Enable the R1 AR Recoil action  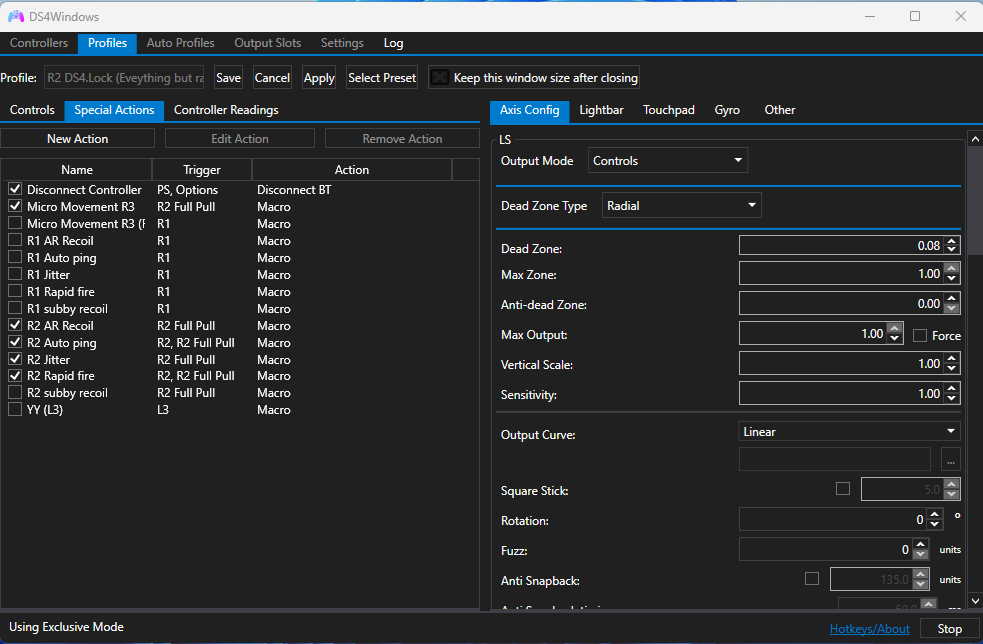point(15,240)
